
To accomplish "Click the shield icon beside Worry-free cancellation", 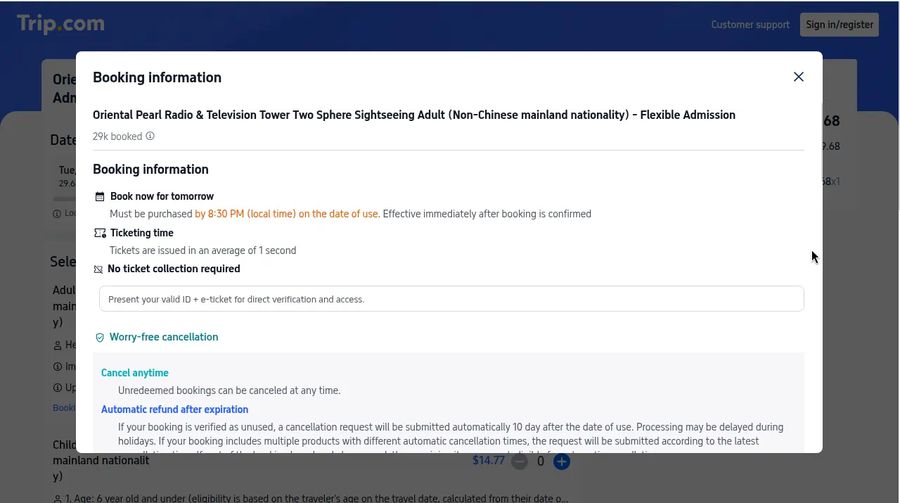I will 100,338.
